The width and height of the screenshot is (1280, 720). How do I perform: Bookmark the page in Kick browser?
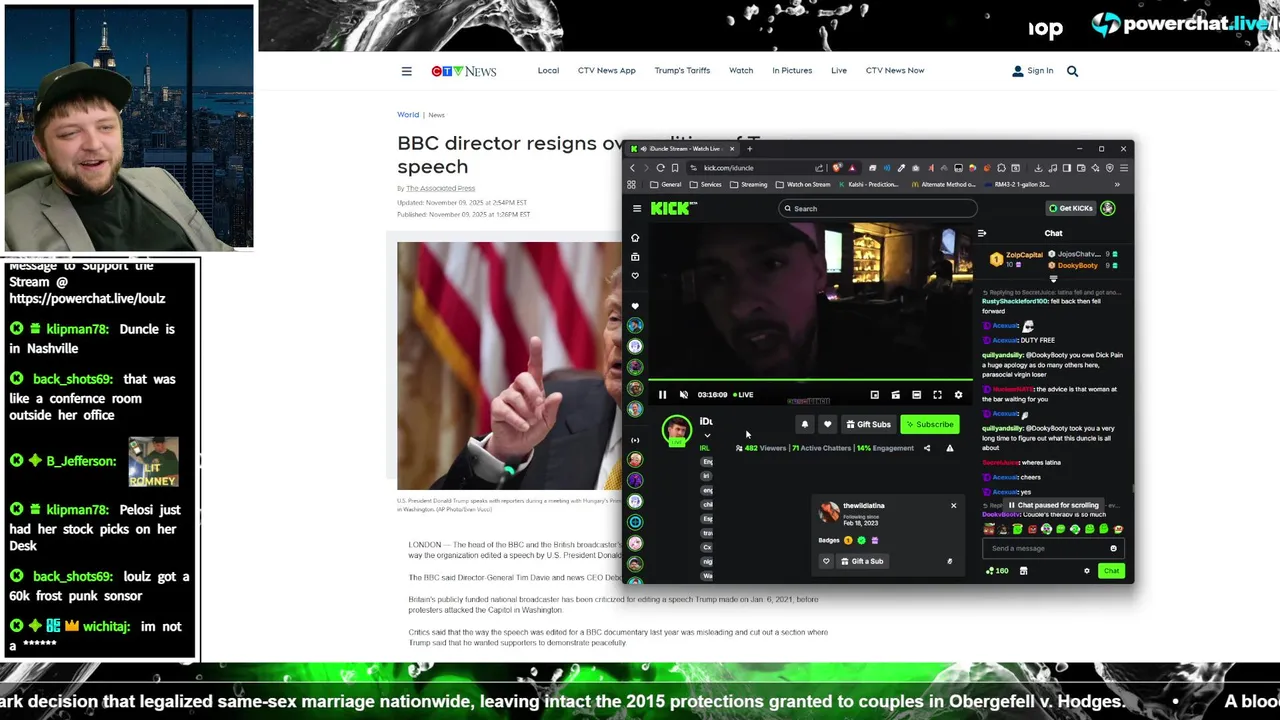[x=675, y=168]
